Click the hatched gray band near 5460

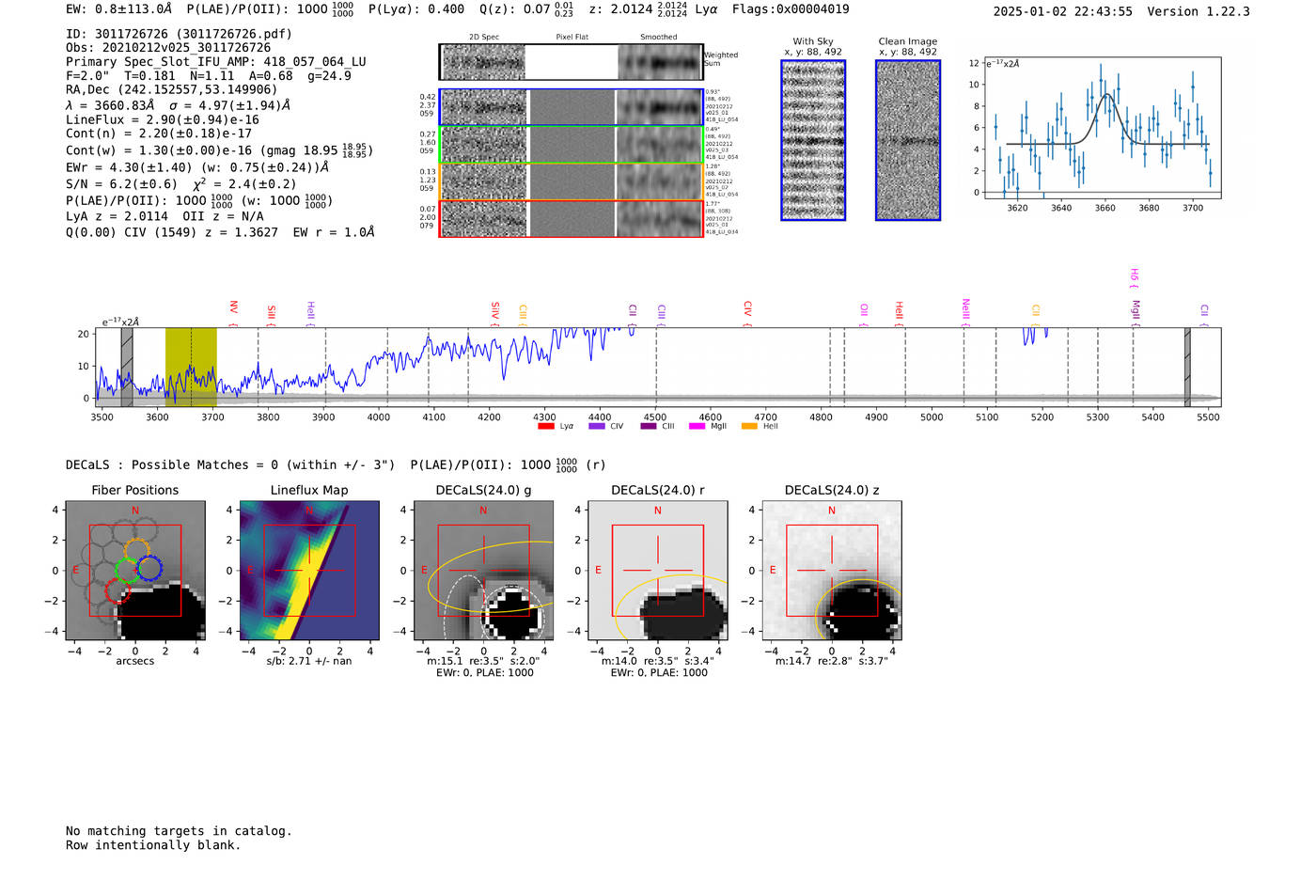pyautogui.click(x=1187, y=367)
